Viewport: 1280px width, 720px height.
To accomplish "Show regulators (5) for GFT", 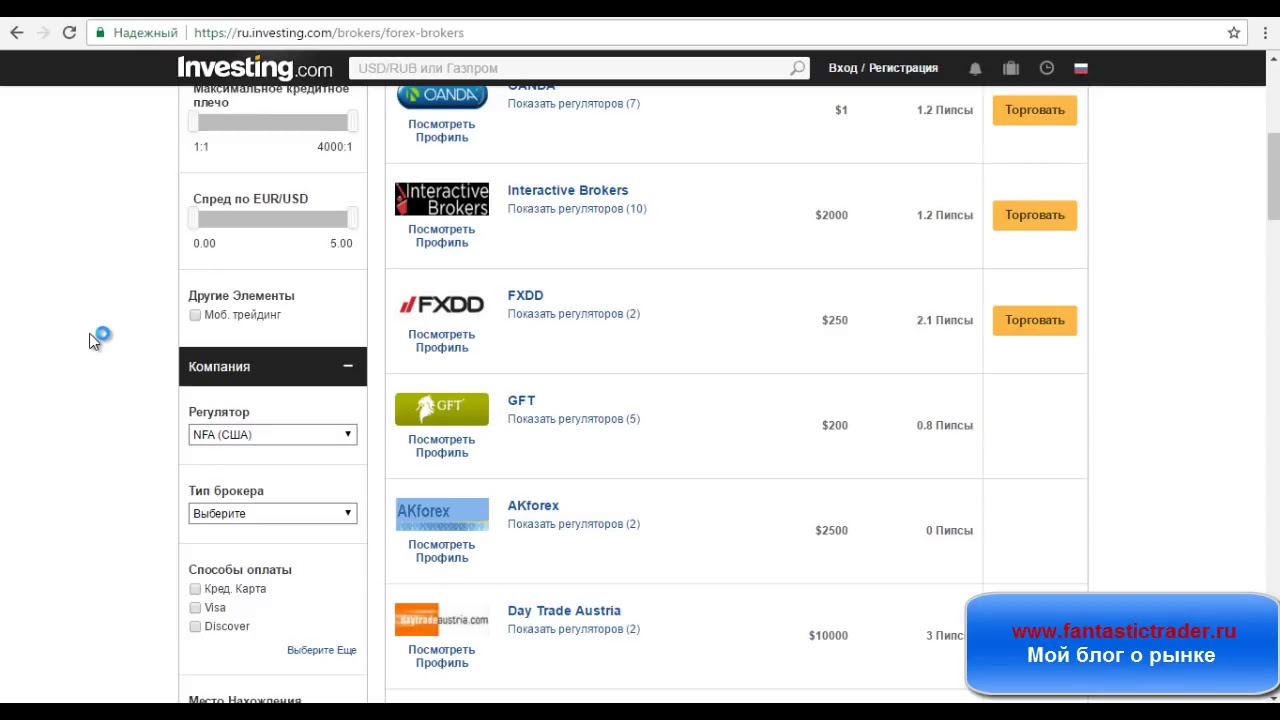I will coord(574,419).
